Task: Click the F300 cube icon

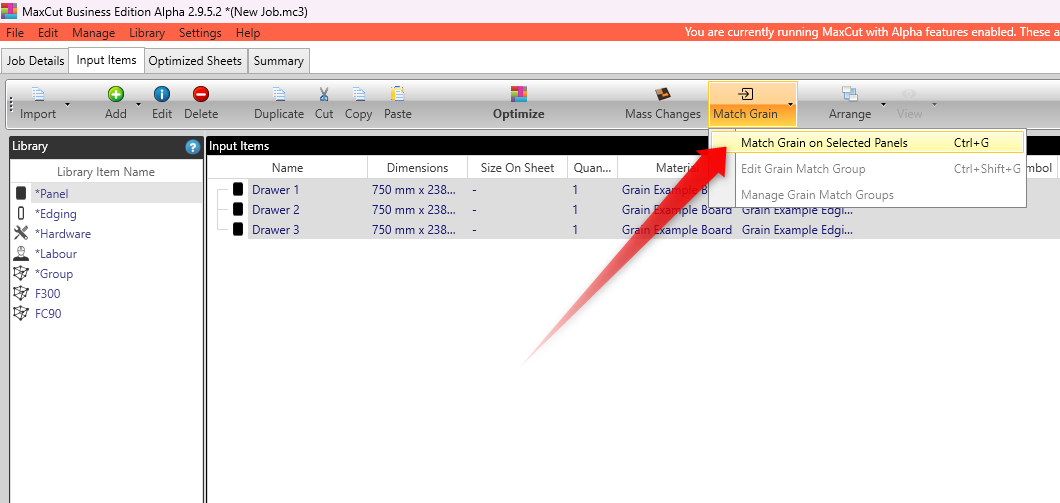Action: (21, 293)
